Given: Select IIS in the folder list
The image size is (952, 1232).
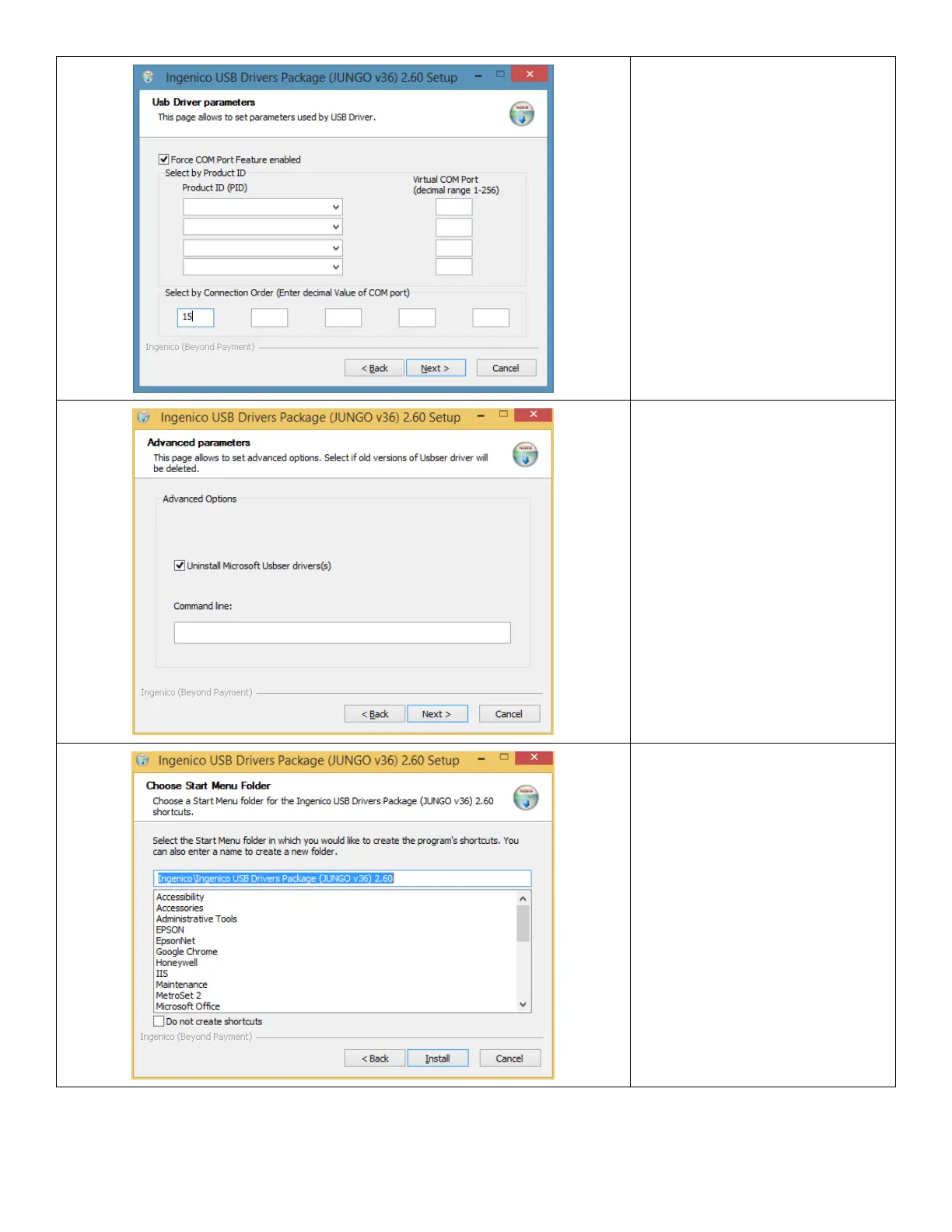Looking at the screenshot, I should 162,973.
